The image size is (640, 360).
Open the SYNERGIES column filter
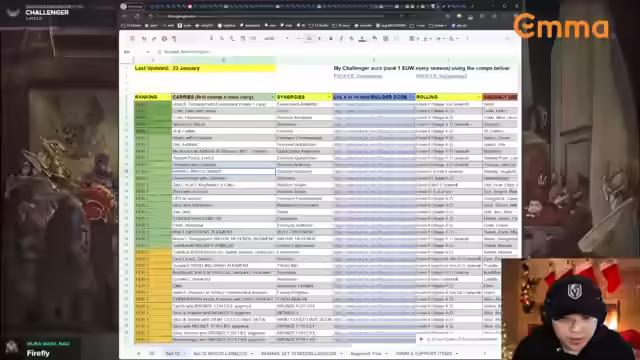pyautogui.click(x=329, y=97)
